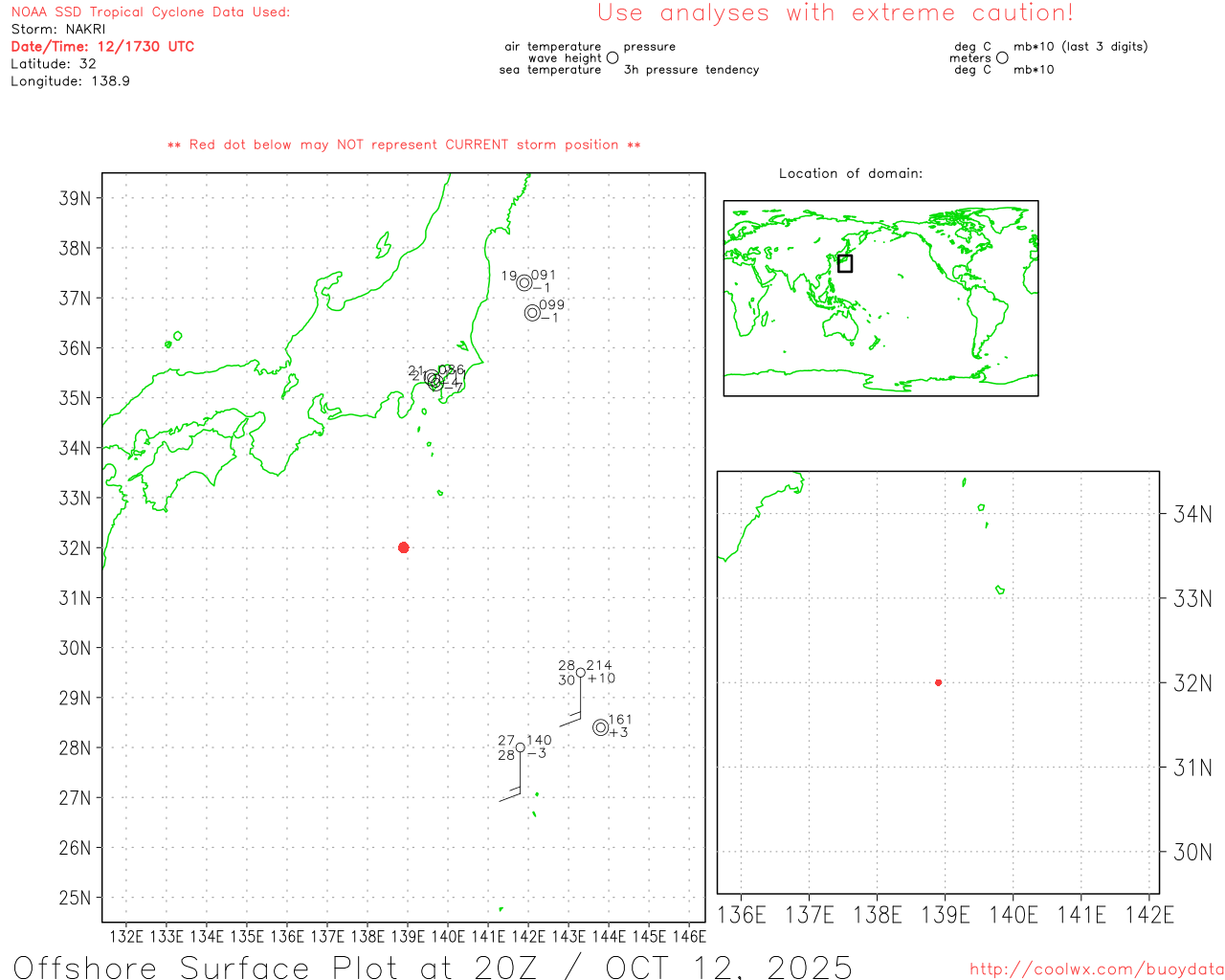Click the red dot on the zoomed inset map
Image resolution: width=1225 pixels, height=980 pixels.
[938, 682]
